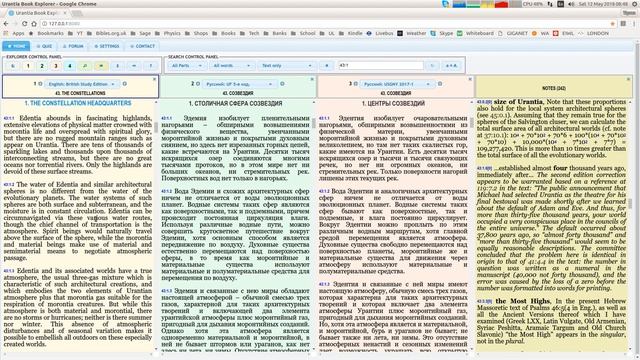The width and height of the screenshot is (640, 360).
Task: Select two-column layout button 2
Action: point(42,66)
